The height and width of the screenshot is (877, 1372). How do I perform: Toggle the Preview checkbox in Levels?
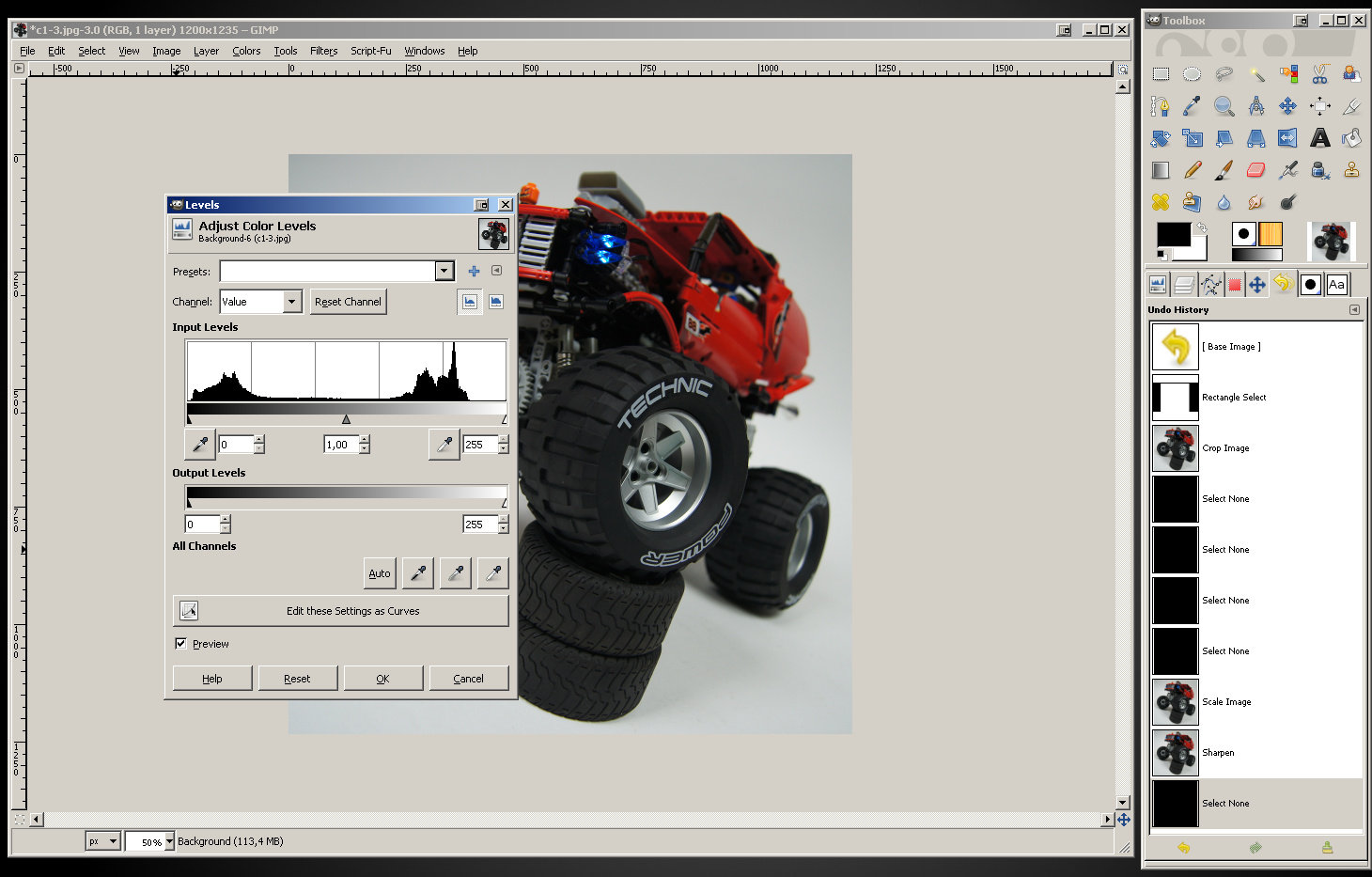coord(180,643)
